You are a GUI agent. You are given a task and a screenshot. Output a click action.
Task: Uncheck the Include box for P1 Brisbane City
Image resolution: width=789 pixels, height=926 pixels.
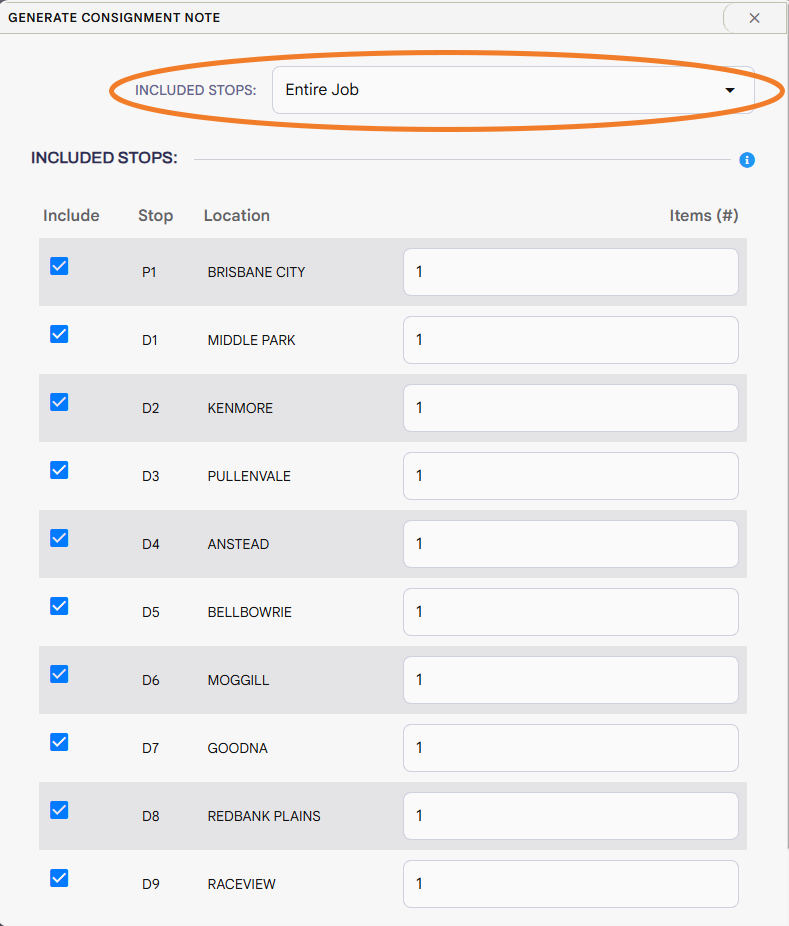59,266
